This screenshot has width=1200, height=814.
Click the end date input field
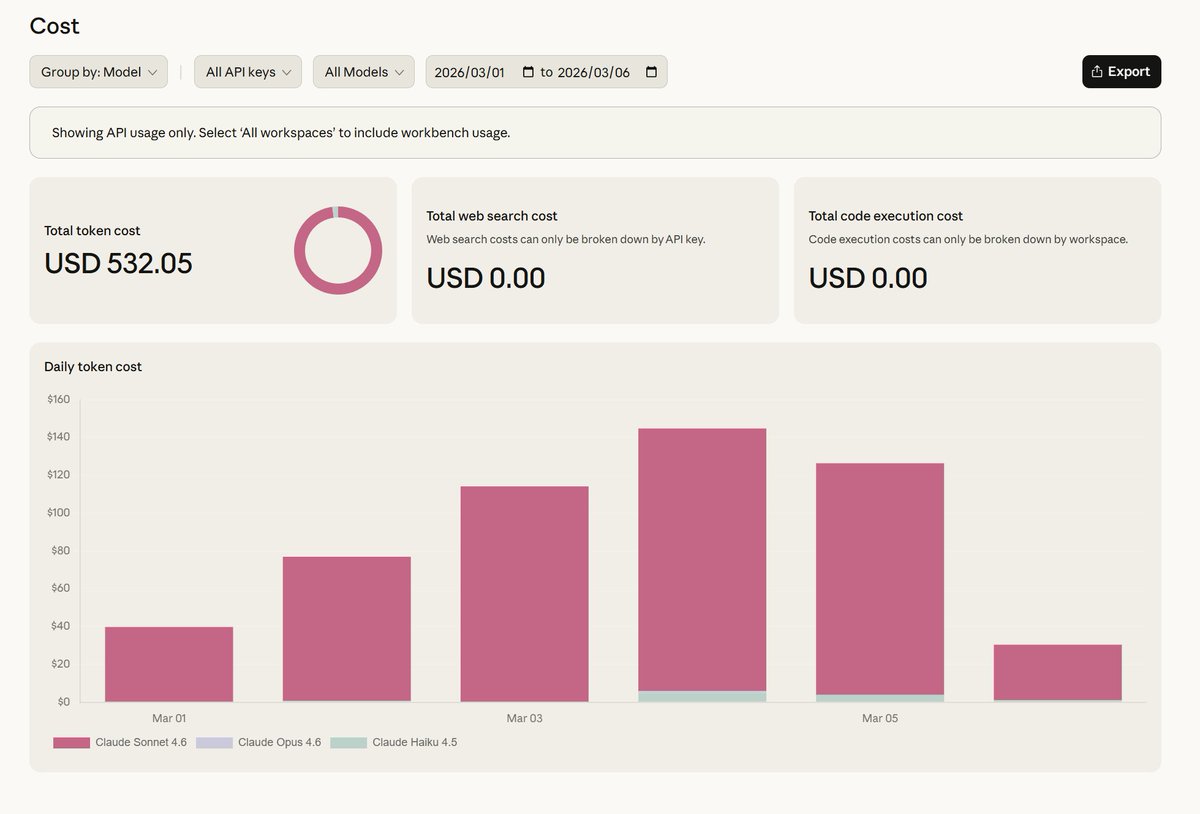point(594,72)
